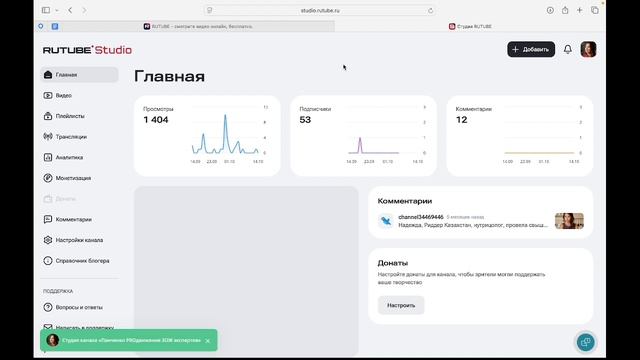Click the studio.rutube.ru address bar
This screenshot has height=360, width=640.
click(x=320, y=11)
